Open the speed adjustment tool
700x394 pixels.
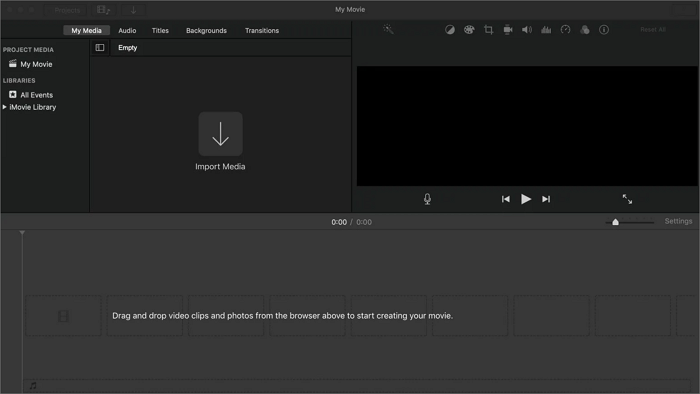pyautogui.click(x=565, y=30)
